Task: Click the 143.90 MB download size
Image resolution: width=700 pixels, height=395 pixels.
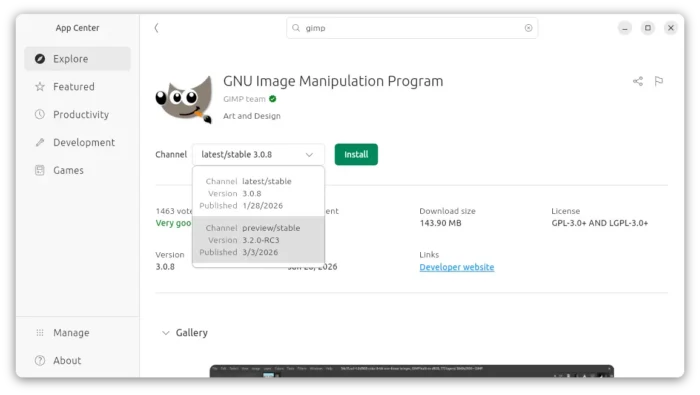Action: tap(440, 223)
